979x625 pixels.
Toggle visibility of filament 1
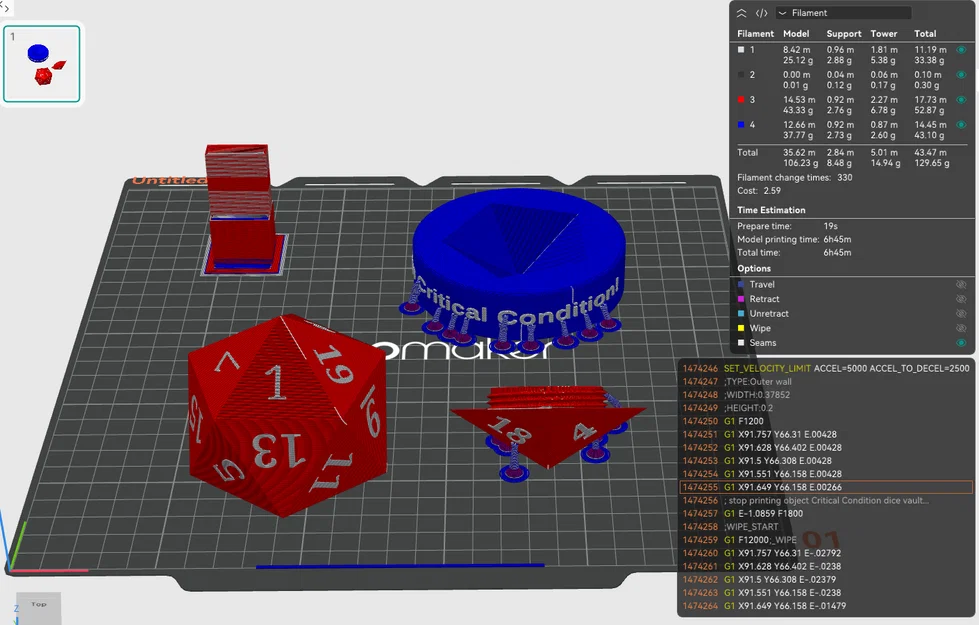(x=962, y=49)
